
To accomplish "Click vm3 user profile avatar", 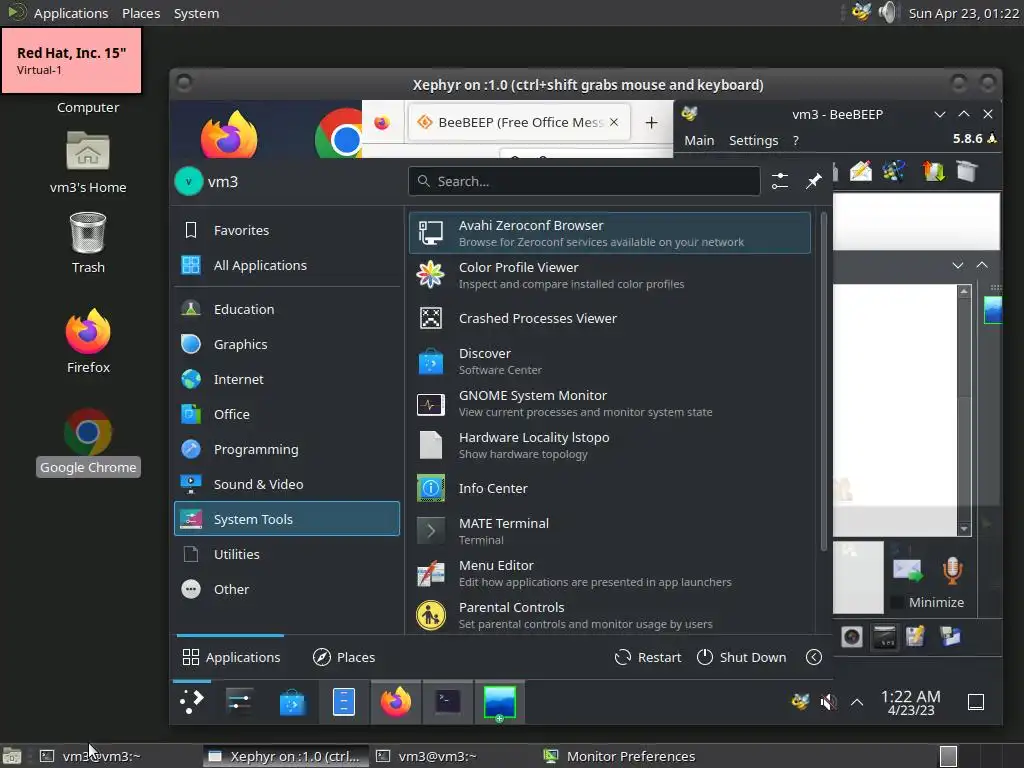I will (189, 182).
